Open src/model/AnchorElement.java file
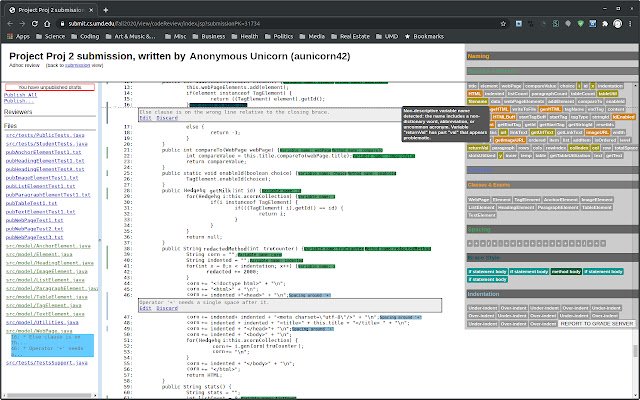Image resolution: width=640 pixels, height=400 pixels. 48,246
